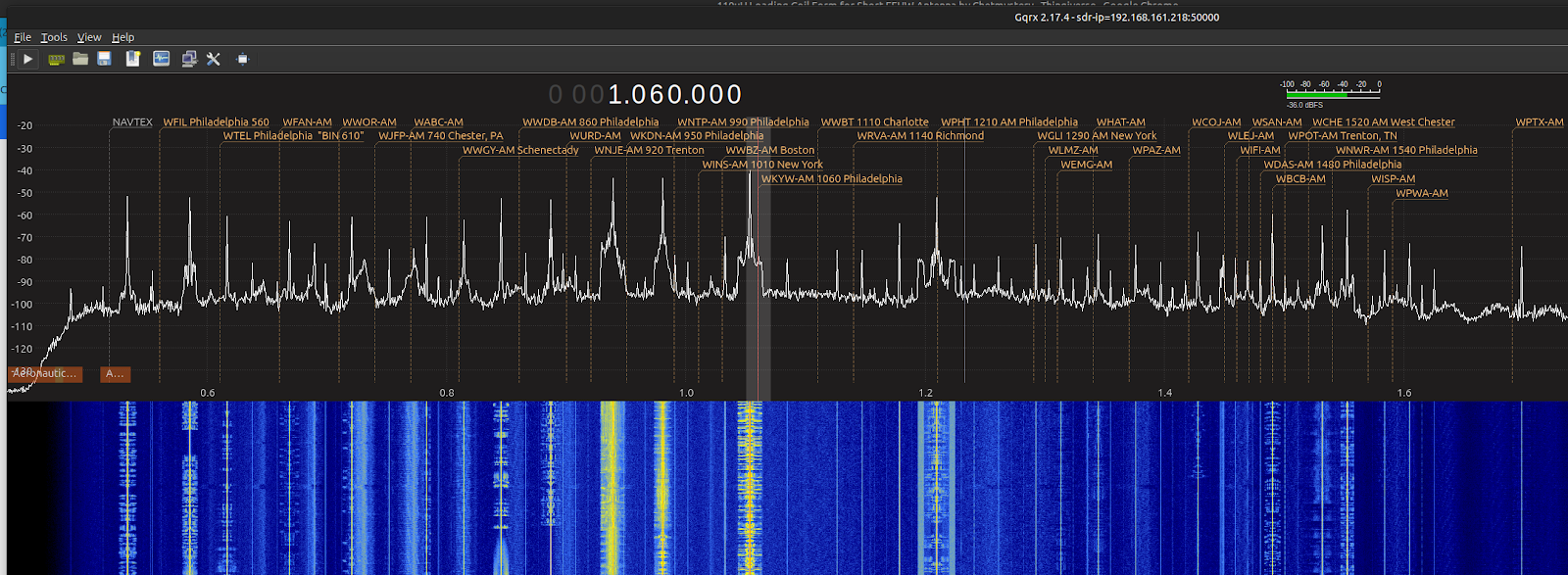Save settings with the floppy disk icon
The image size is (1568, 575).
click(x=104, y=59)
